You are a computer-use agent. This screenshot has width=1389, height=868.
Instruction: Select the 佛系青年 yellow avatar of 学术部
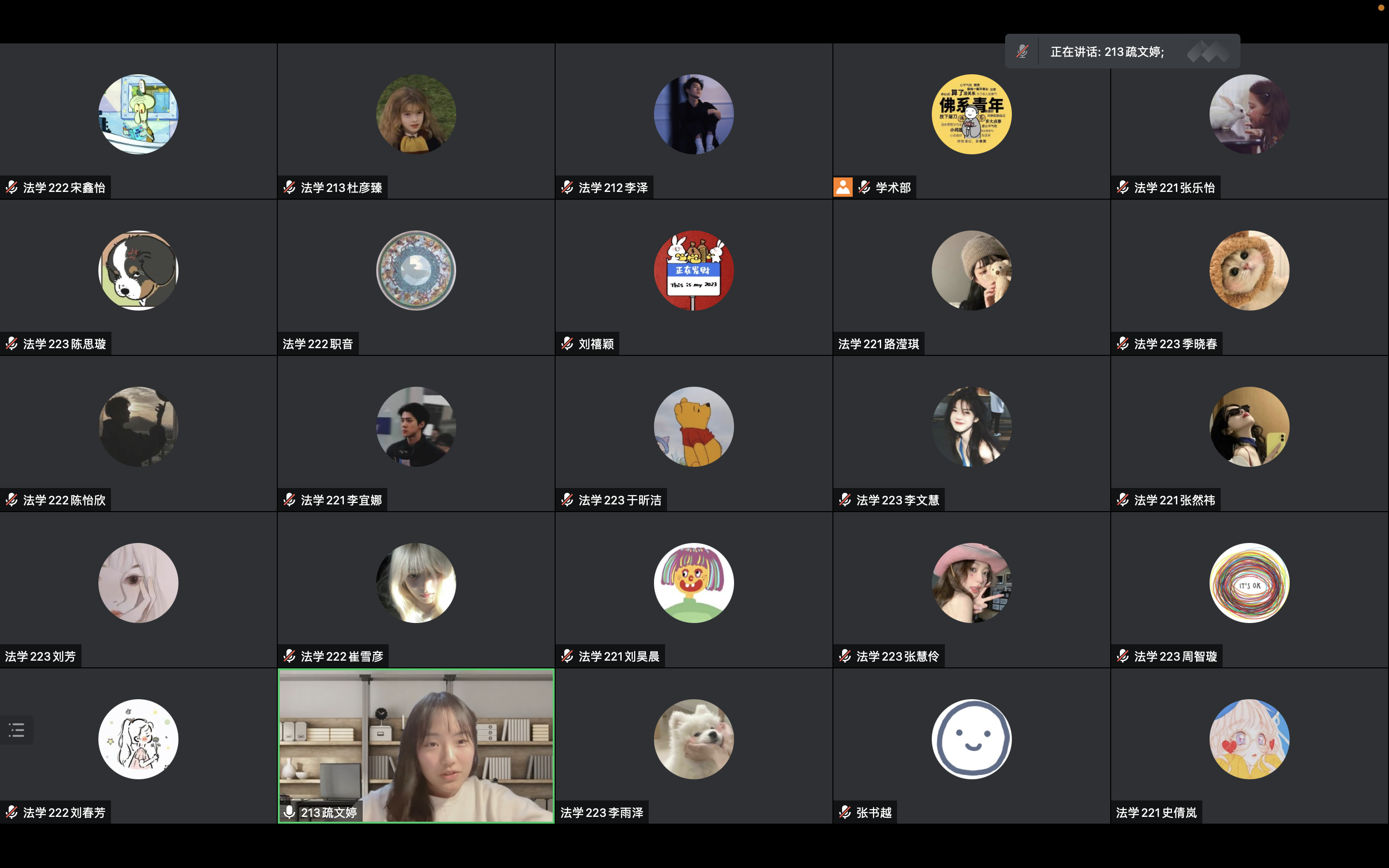(x=971, y=114)
